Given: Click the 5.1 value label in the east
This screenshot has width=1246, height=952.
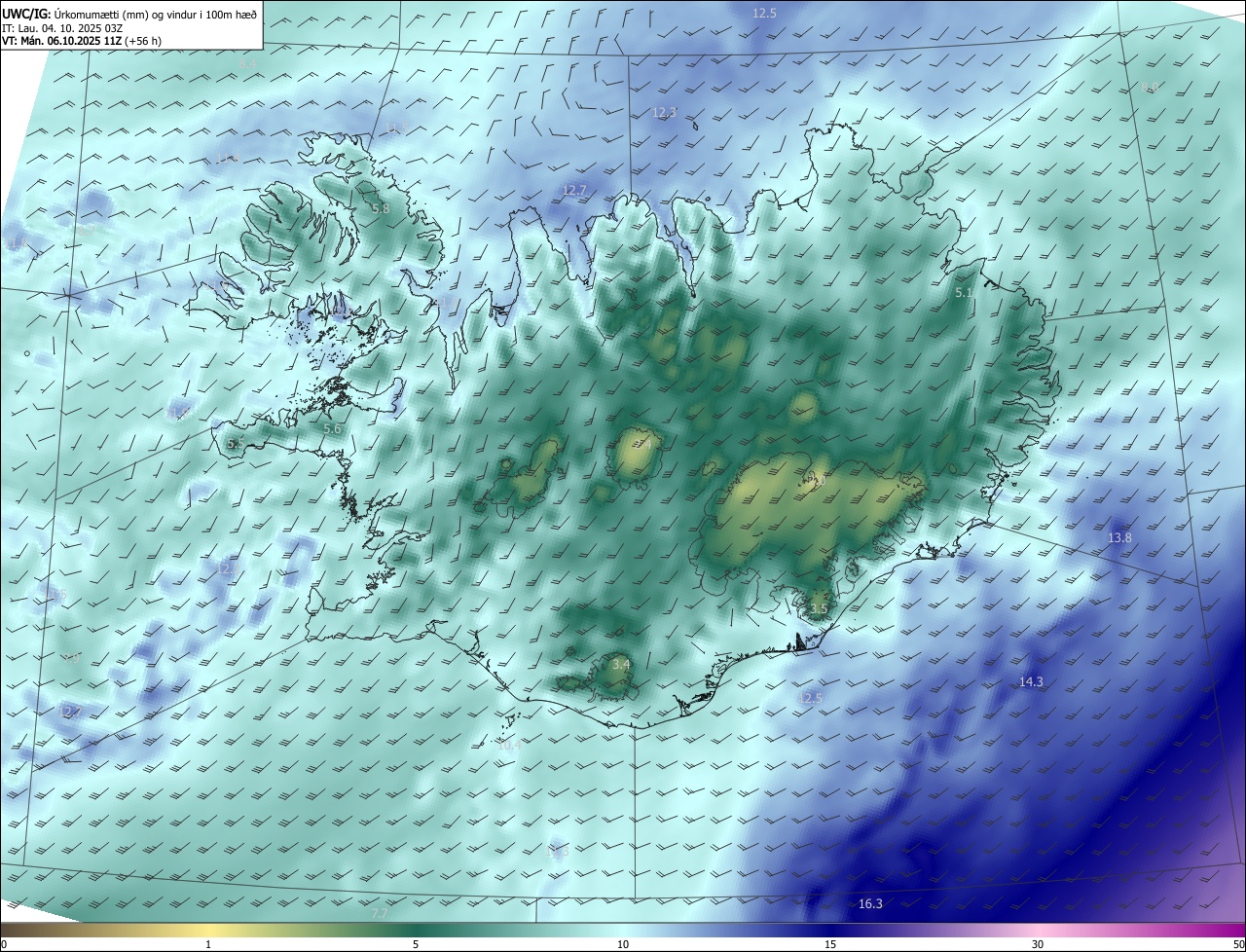Looking at the screenshot, I should [964, 293].
